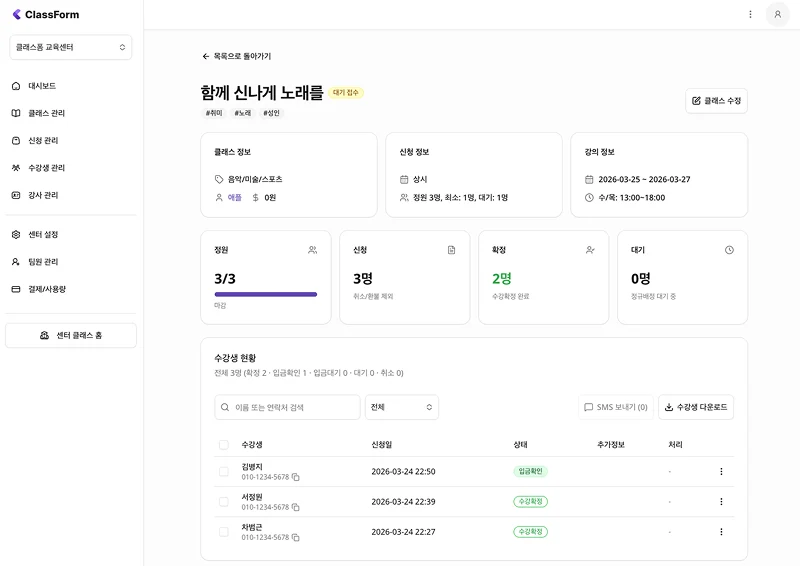
Task: Open the 전체 status filter dropdown
Action: point(402,407)
